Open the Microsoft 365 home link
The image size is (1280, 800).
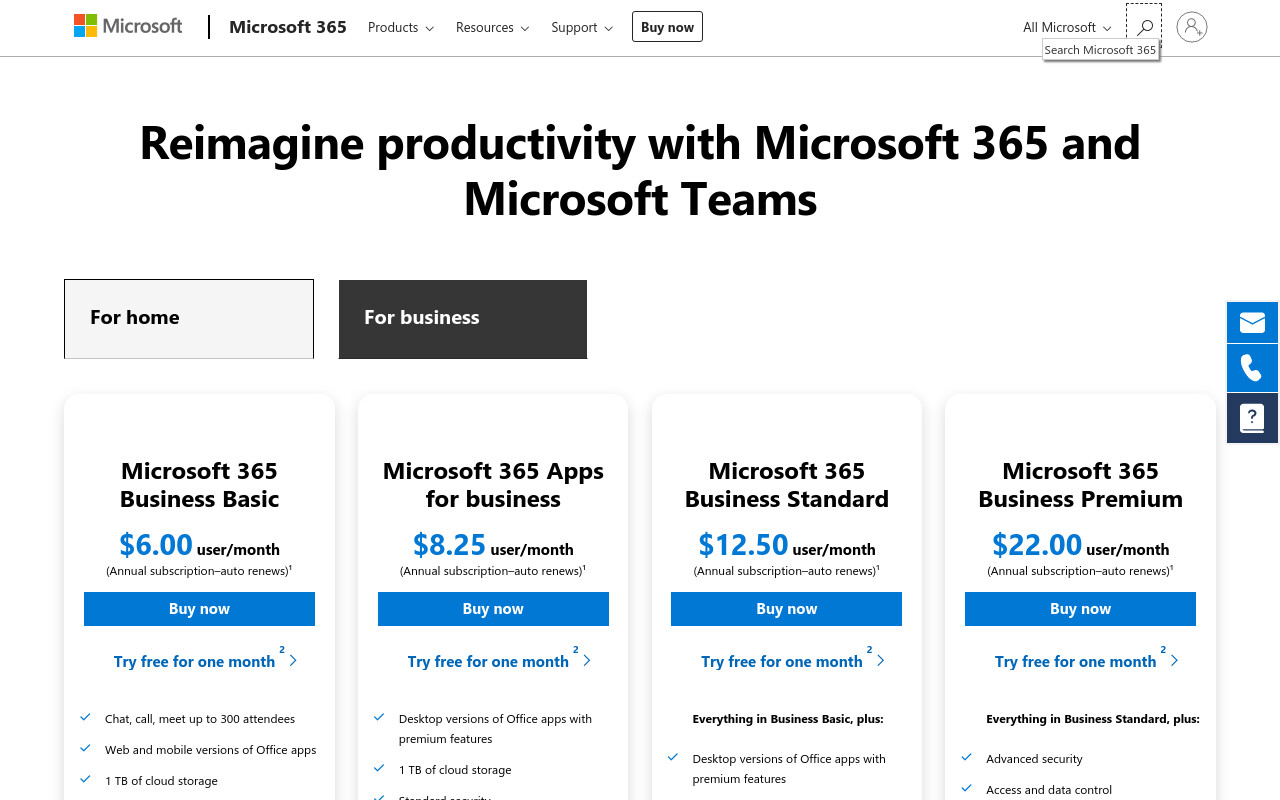(288, 27)
